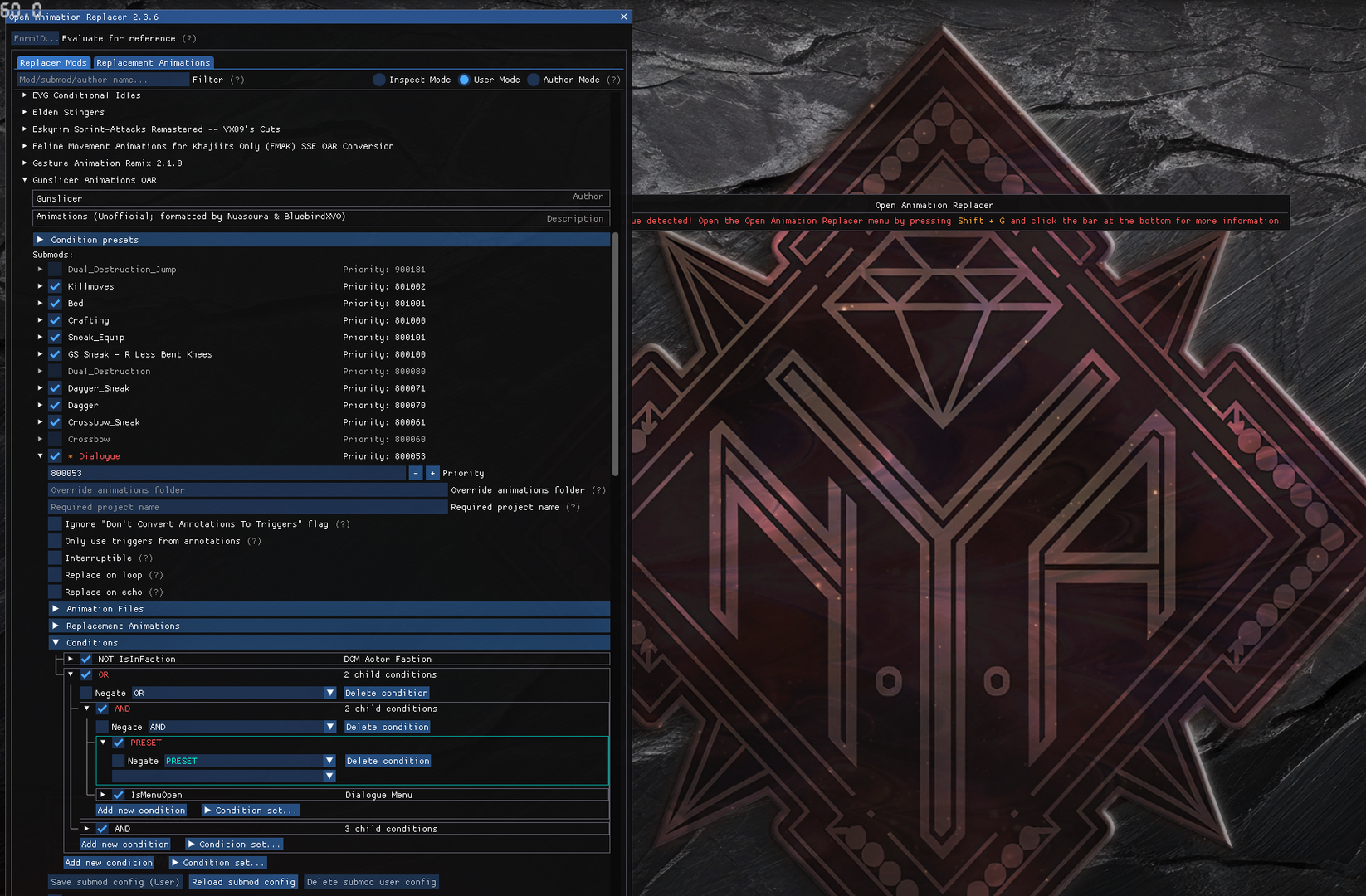
Task: Switch to the Replacer Mods tab
Action: click(x=53, y=63)
